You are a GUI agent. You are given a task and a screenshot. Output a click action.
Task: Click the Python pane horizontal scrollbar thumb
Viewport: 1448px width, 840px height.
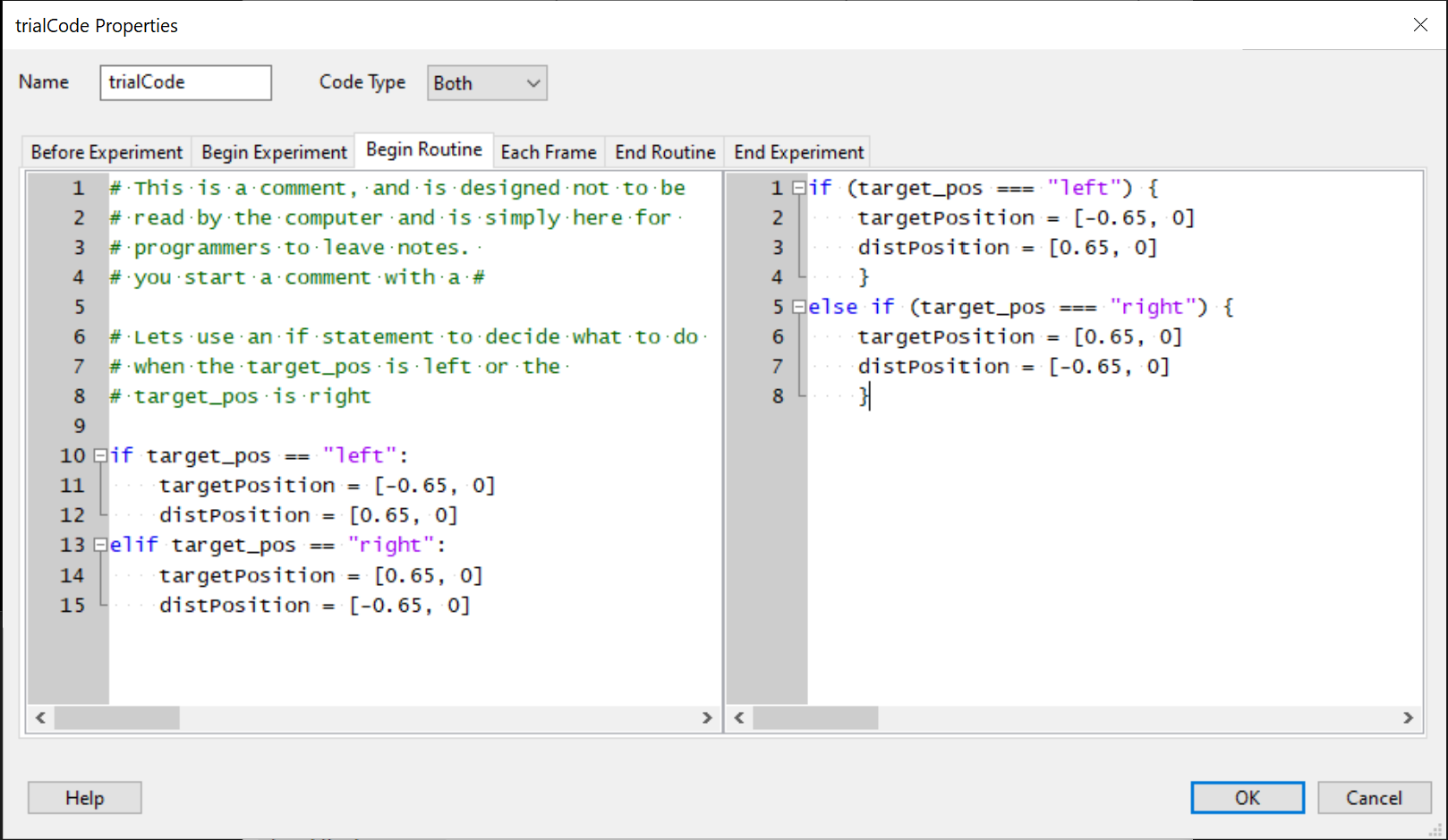[x=116, y=717]
